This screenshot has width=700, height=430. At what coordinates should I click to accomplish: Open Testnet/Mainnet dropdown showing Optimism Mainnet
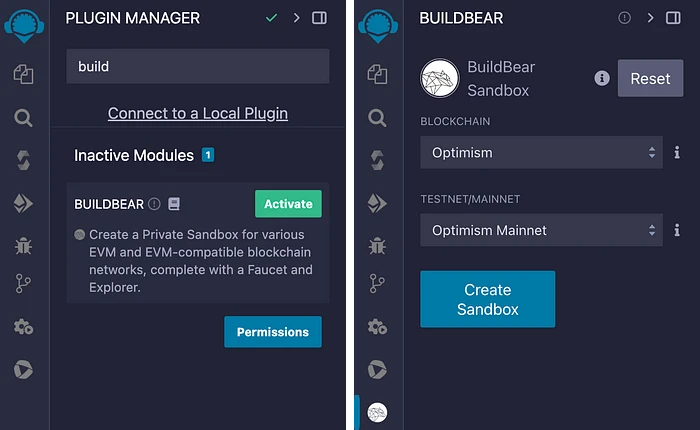coord(541,230)
